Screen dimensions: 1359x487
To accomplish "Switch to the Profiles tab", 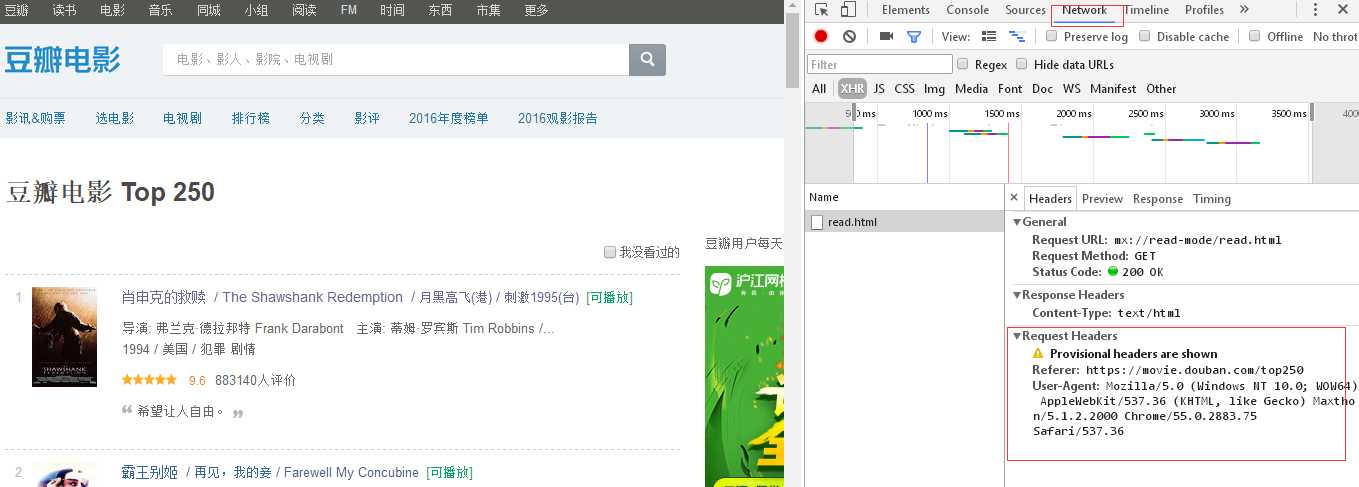I will [x=1204, y=10].
